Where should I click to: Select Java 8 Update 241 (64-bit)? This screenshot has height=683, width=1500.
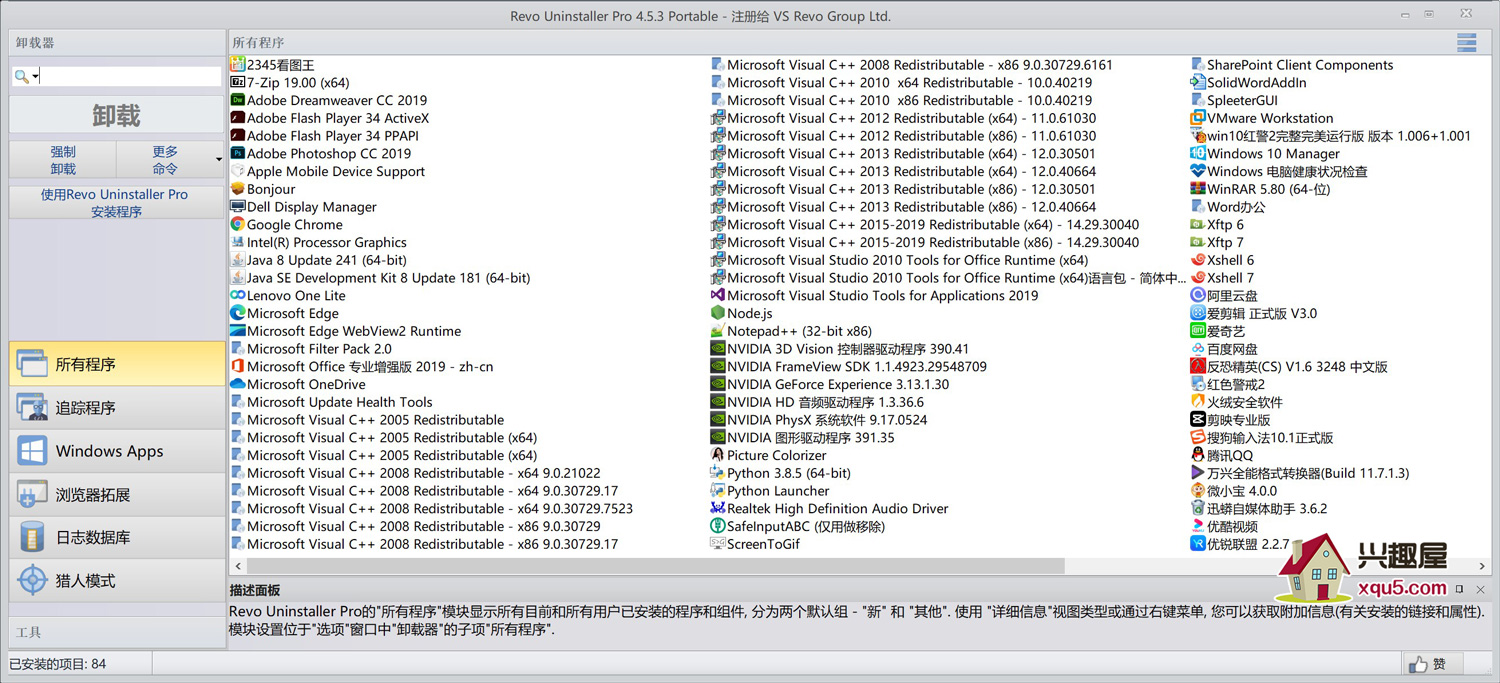318,260
